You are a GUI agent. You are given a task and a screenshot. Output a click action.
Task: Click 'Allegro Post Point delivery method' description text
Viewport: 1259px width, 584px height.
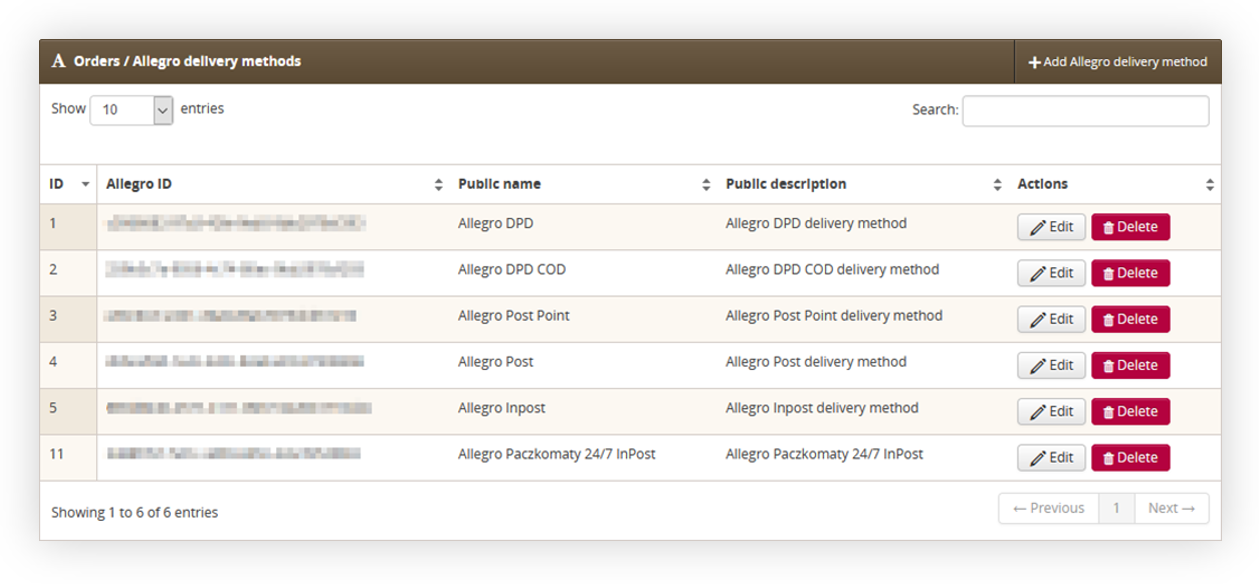pyautogui.click(x=834, y=316)
